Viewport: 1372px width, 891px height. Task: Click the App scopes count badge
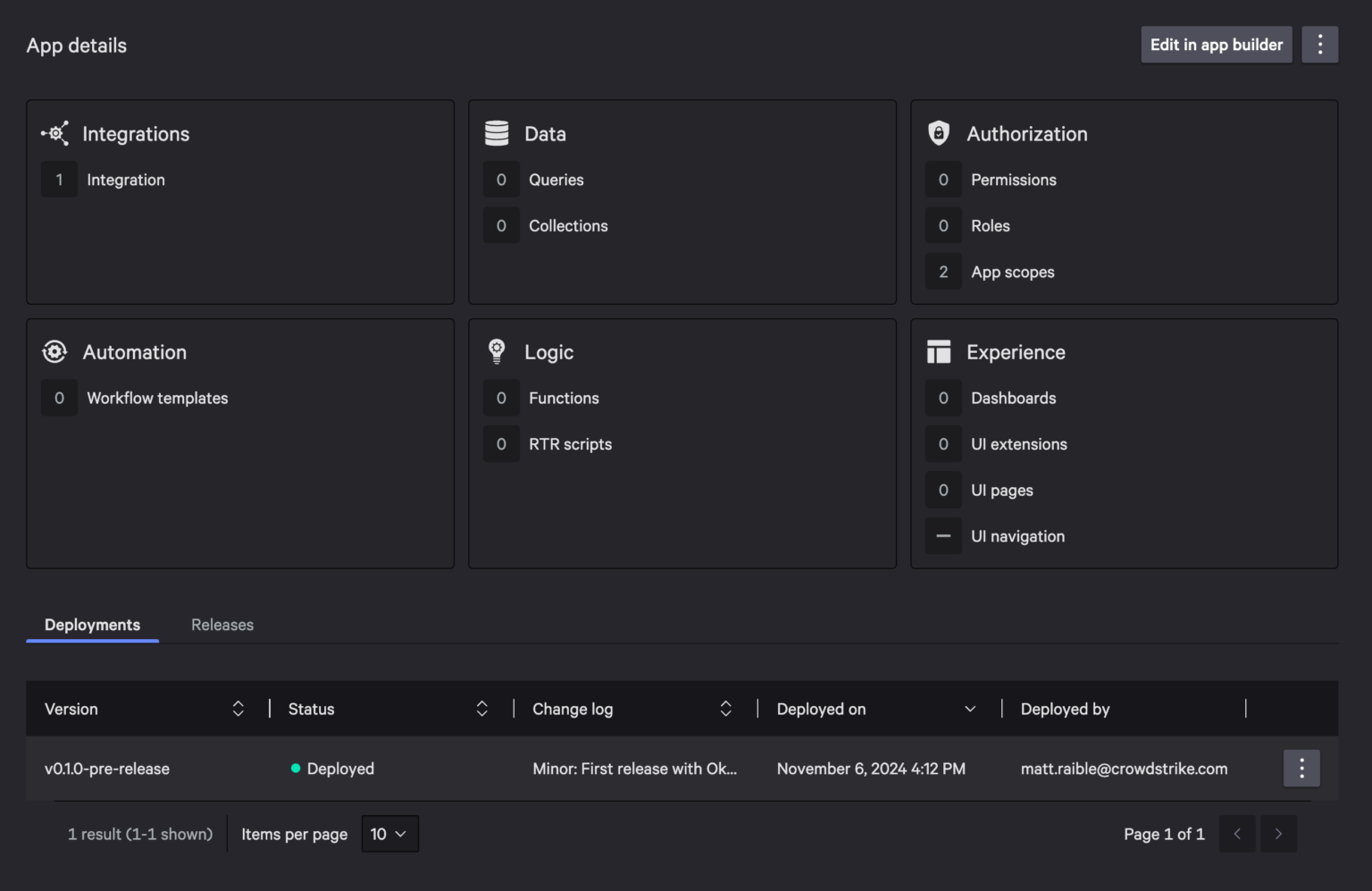tap(943, 271)
